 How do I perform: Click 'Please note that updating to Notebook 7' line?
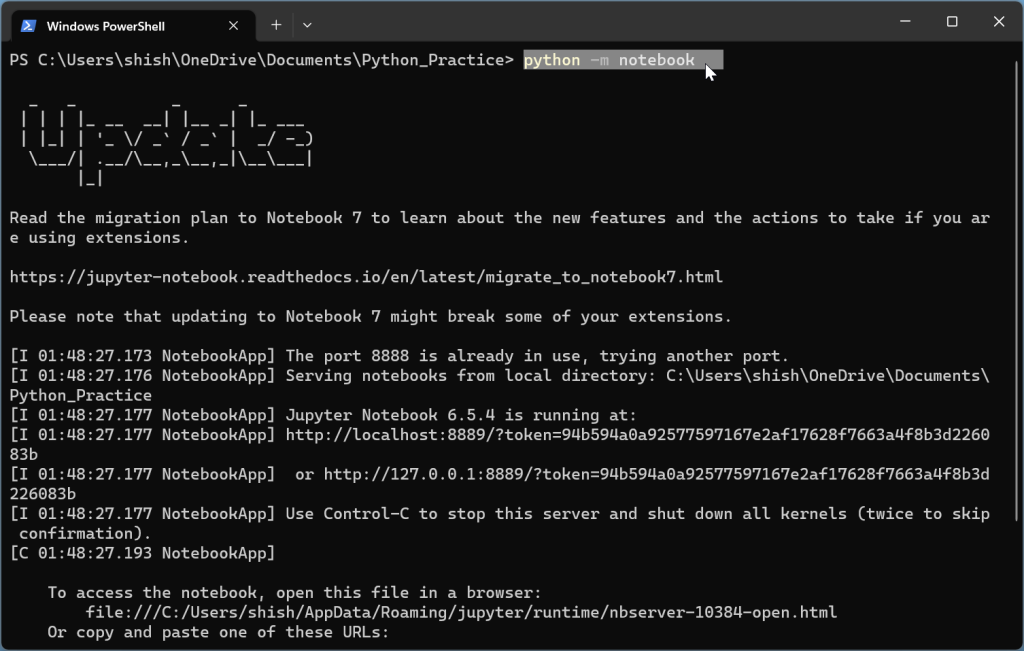[370, 317]
